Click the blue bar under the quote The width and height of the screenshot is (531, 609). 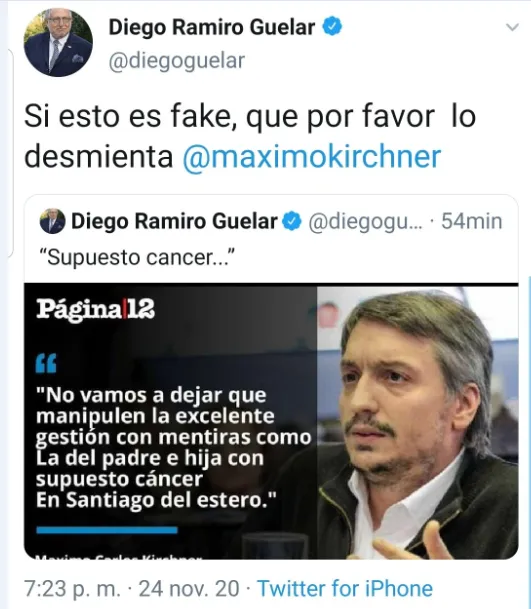tap(107, 530)
